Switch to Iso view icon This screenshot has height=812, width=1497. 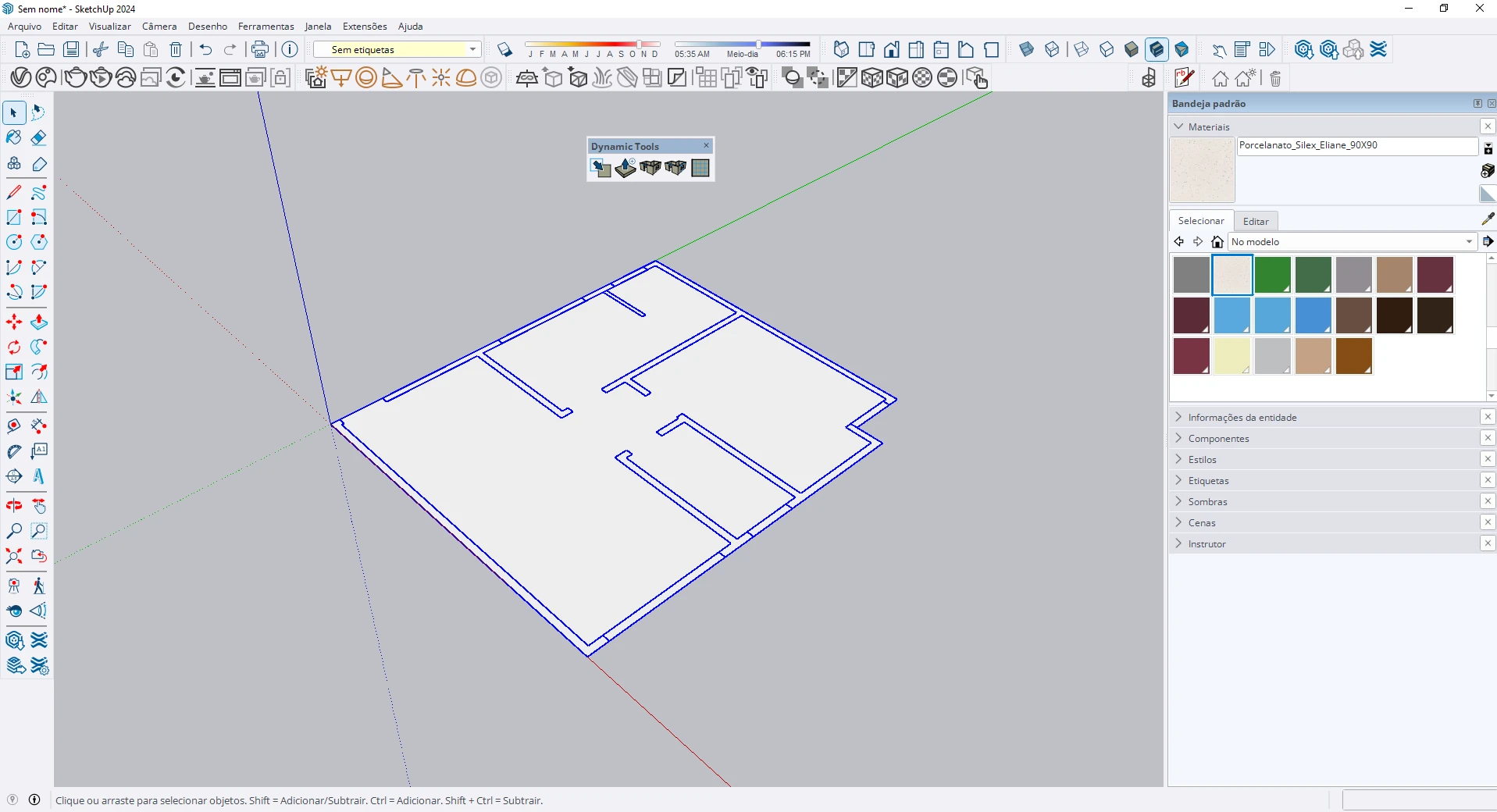(841, 50)
